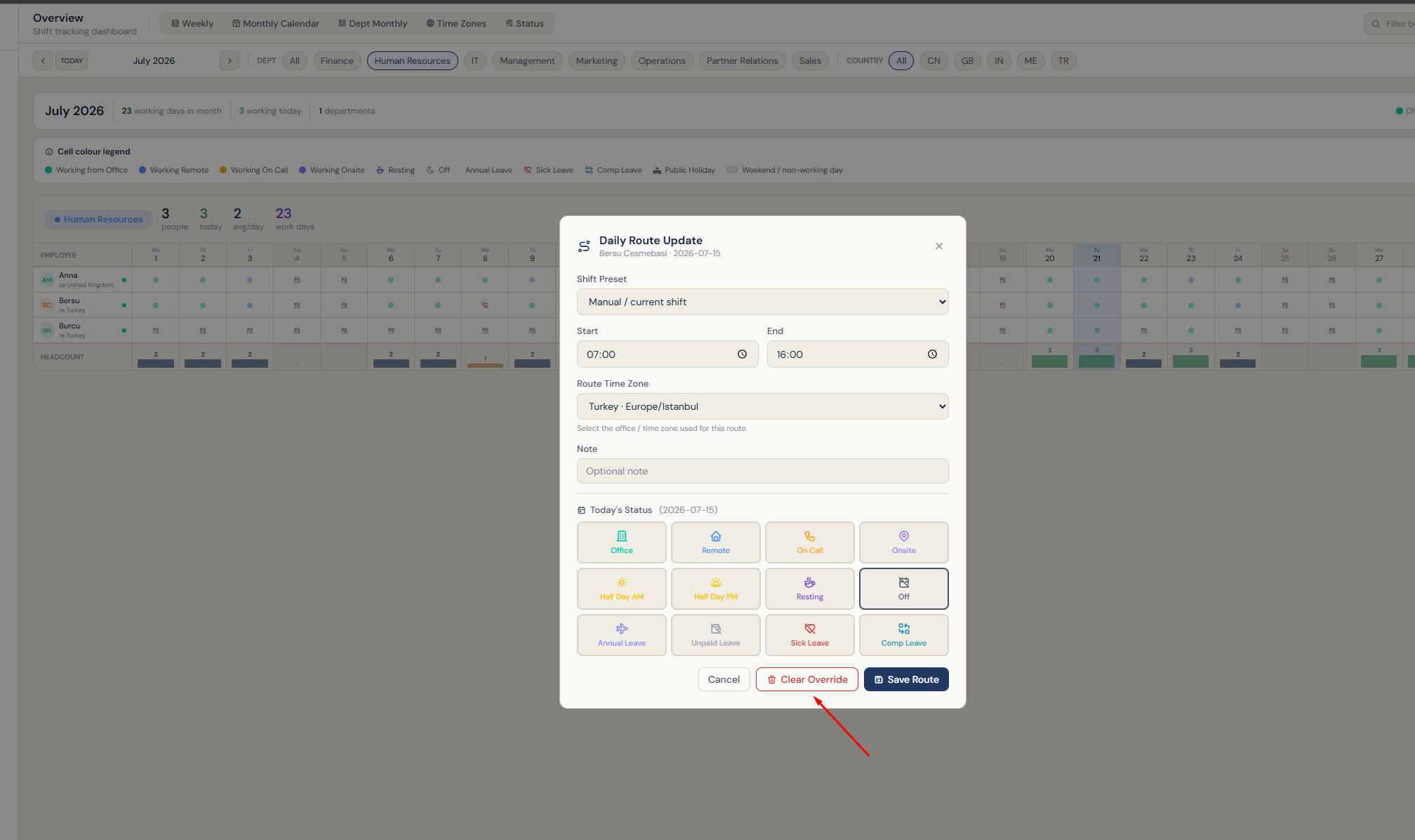Choose Half Day PM status
The height and width of the screenshot is (840, 1415).
pyautogui.click(x=715, y=588)
